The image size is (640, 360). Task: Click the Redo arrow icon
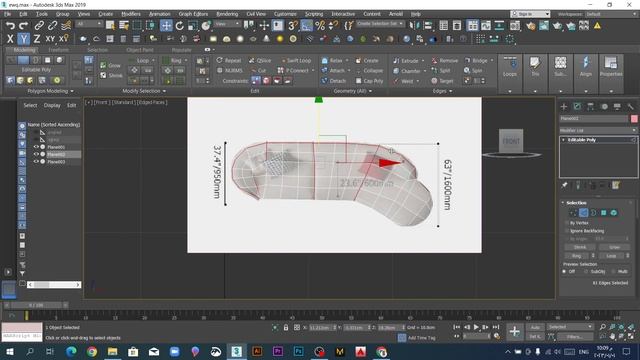[24, 26]
